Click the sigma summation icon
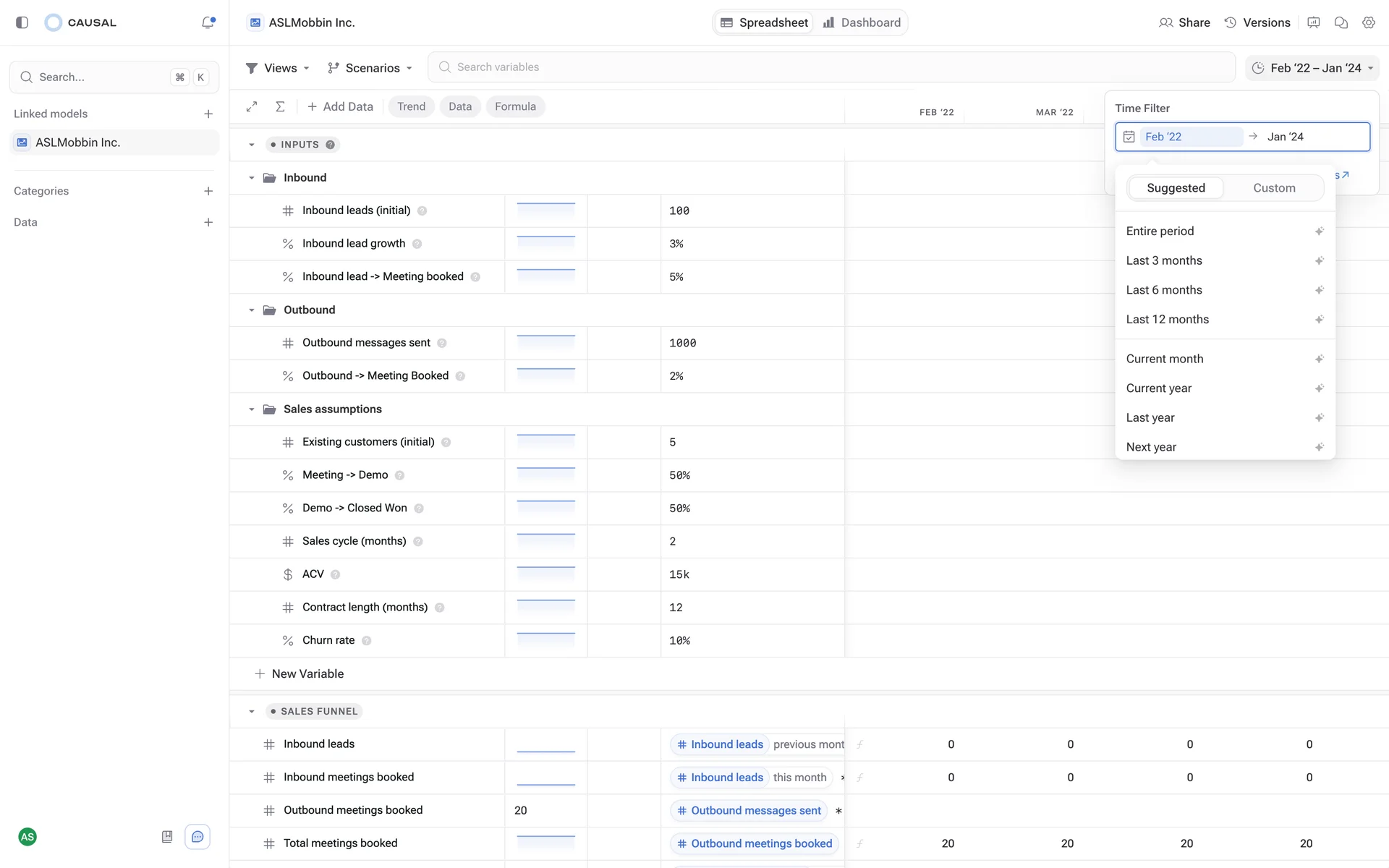 point(280,106)
